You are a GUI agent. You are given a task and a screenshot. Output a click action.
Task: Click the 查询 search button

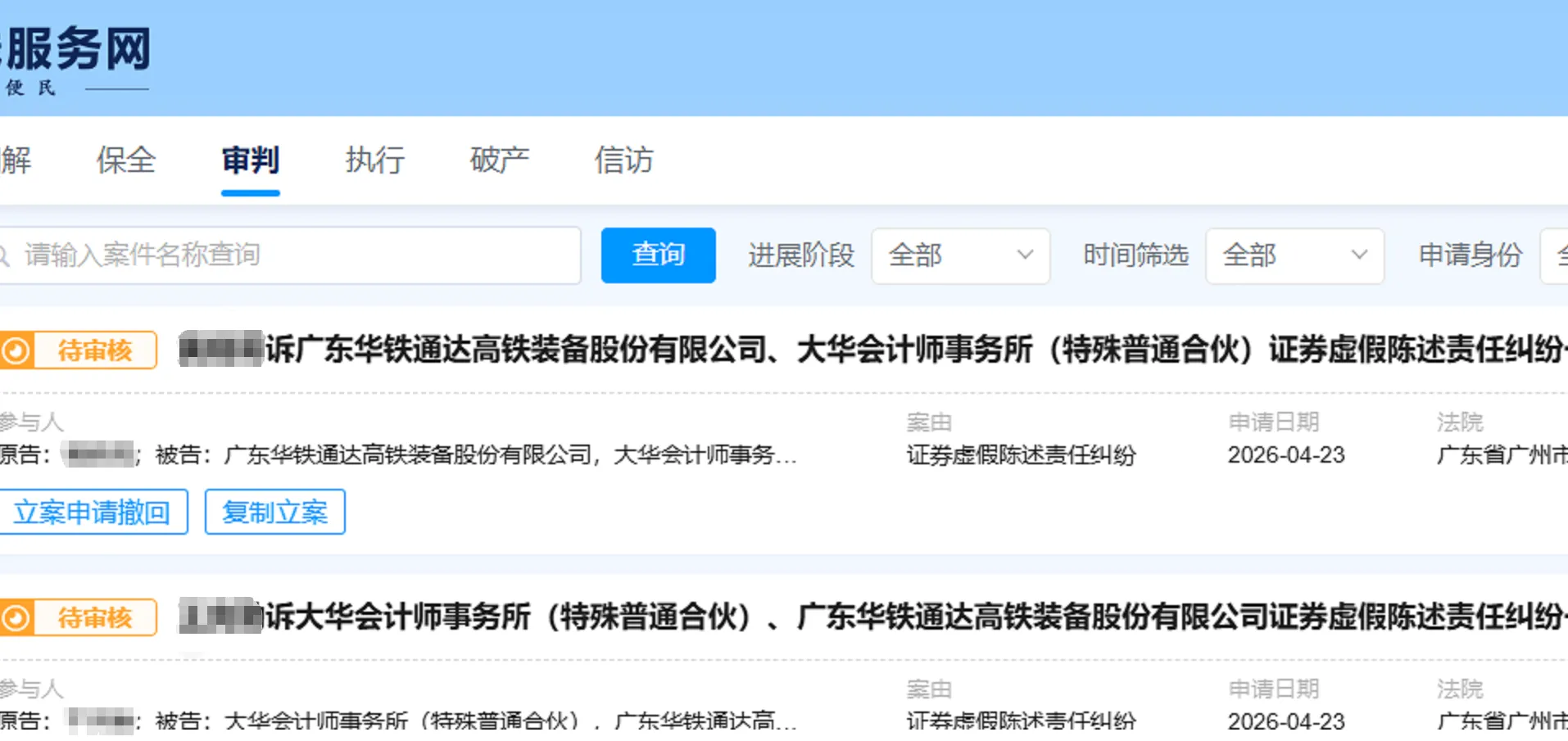pyautogui.click(x=659, y=255)
